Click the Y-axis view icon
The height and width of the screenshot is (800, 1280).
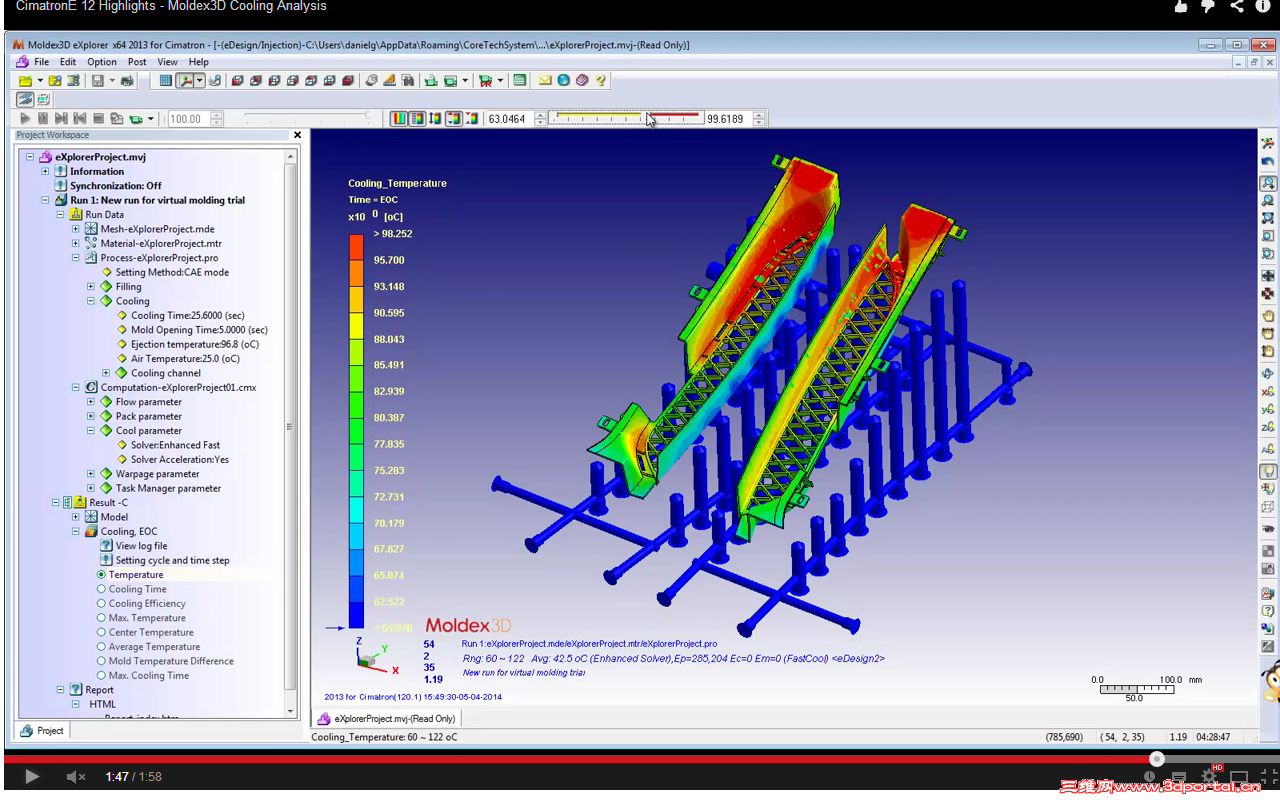(x=1268, y=409)
